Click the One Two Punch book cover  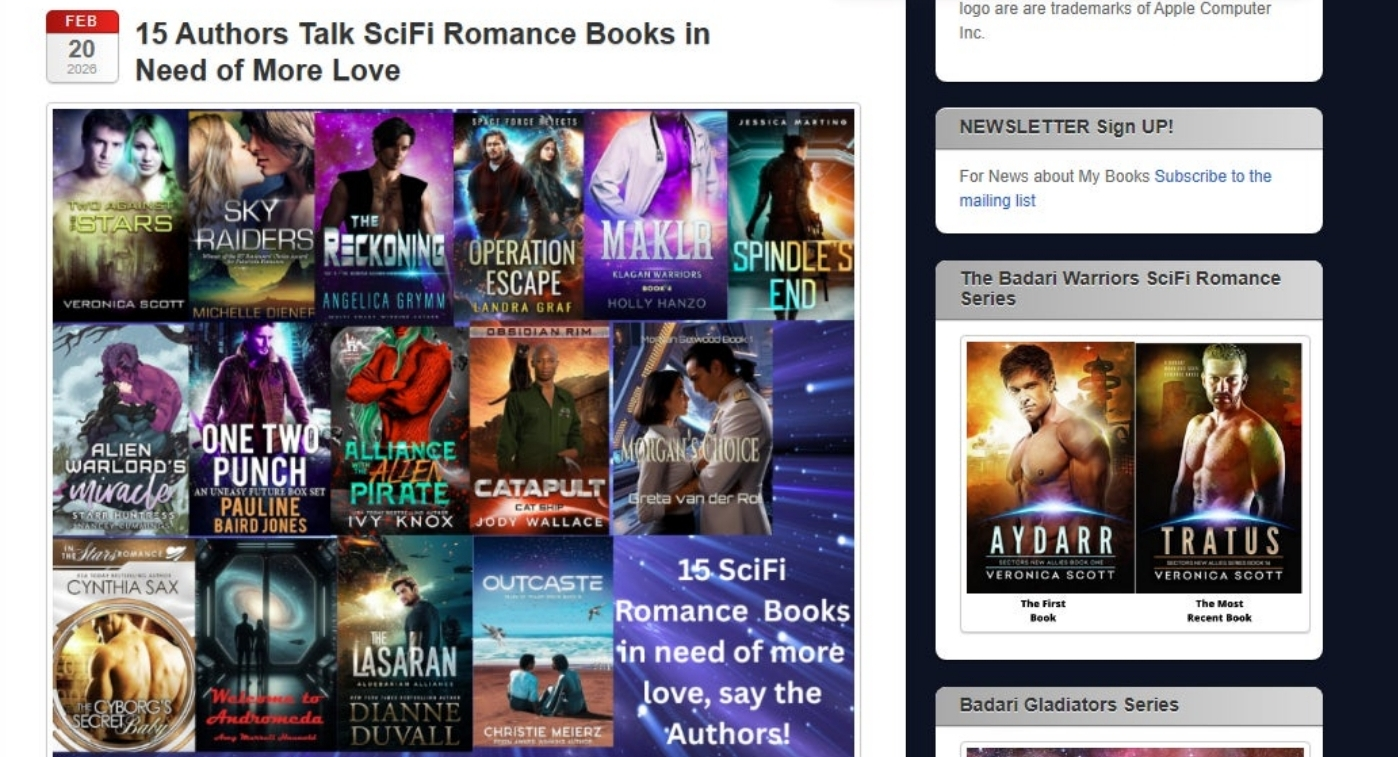pos(260,429)
